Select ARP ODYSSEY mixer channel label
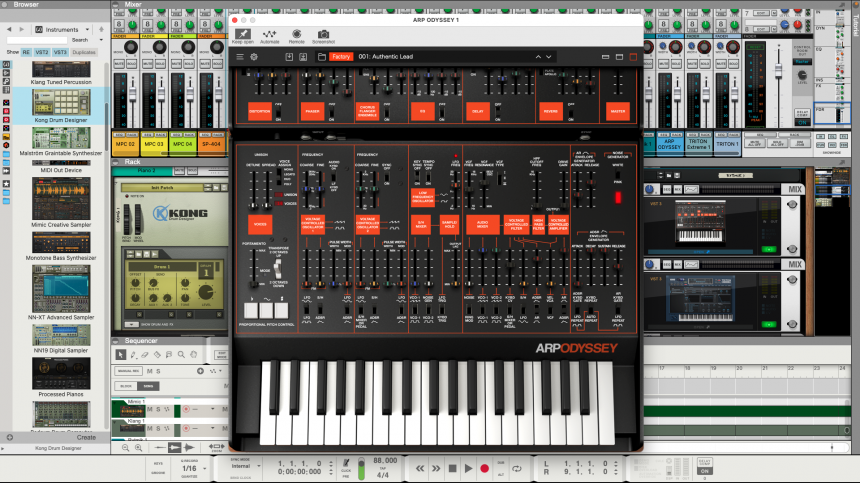Image resolution: width=860 pixels, height=483 pixels. [x=669, y=144]
